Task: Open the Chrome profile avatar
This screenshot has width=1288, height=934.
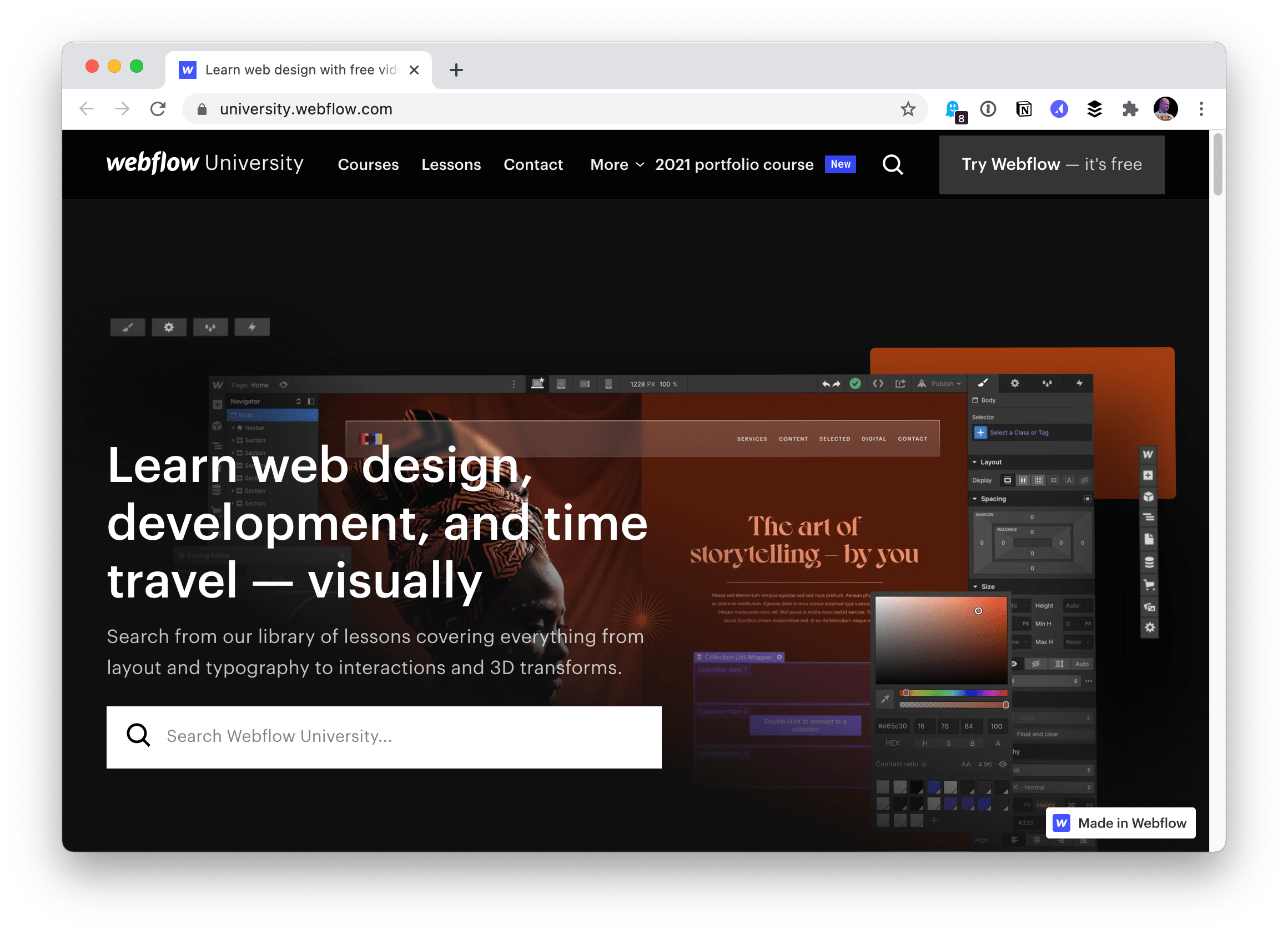Action: 1165,108
